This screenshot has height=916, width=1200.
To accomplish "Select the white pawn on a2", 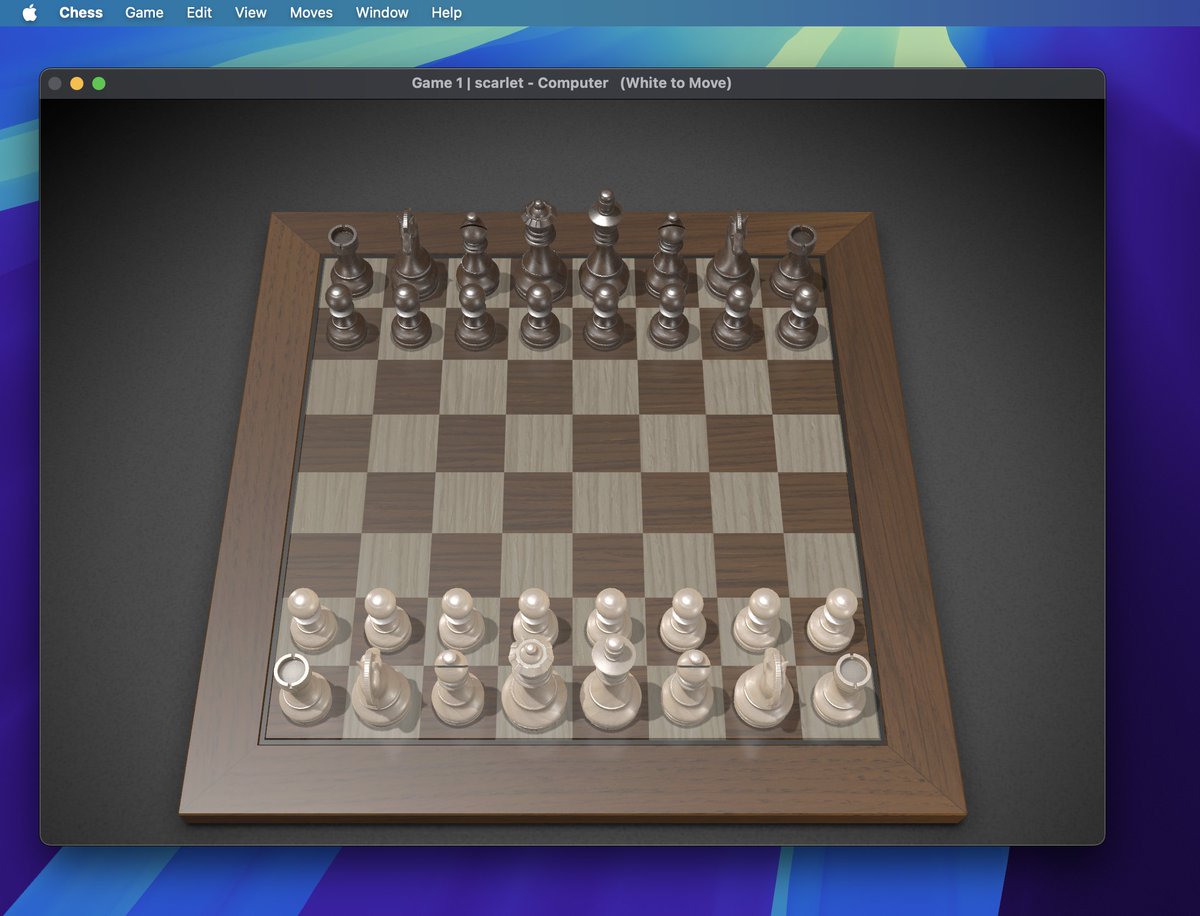I will 312,620.
